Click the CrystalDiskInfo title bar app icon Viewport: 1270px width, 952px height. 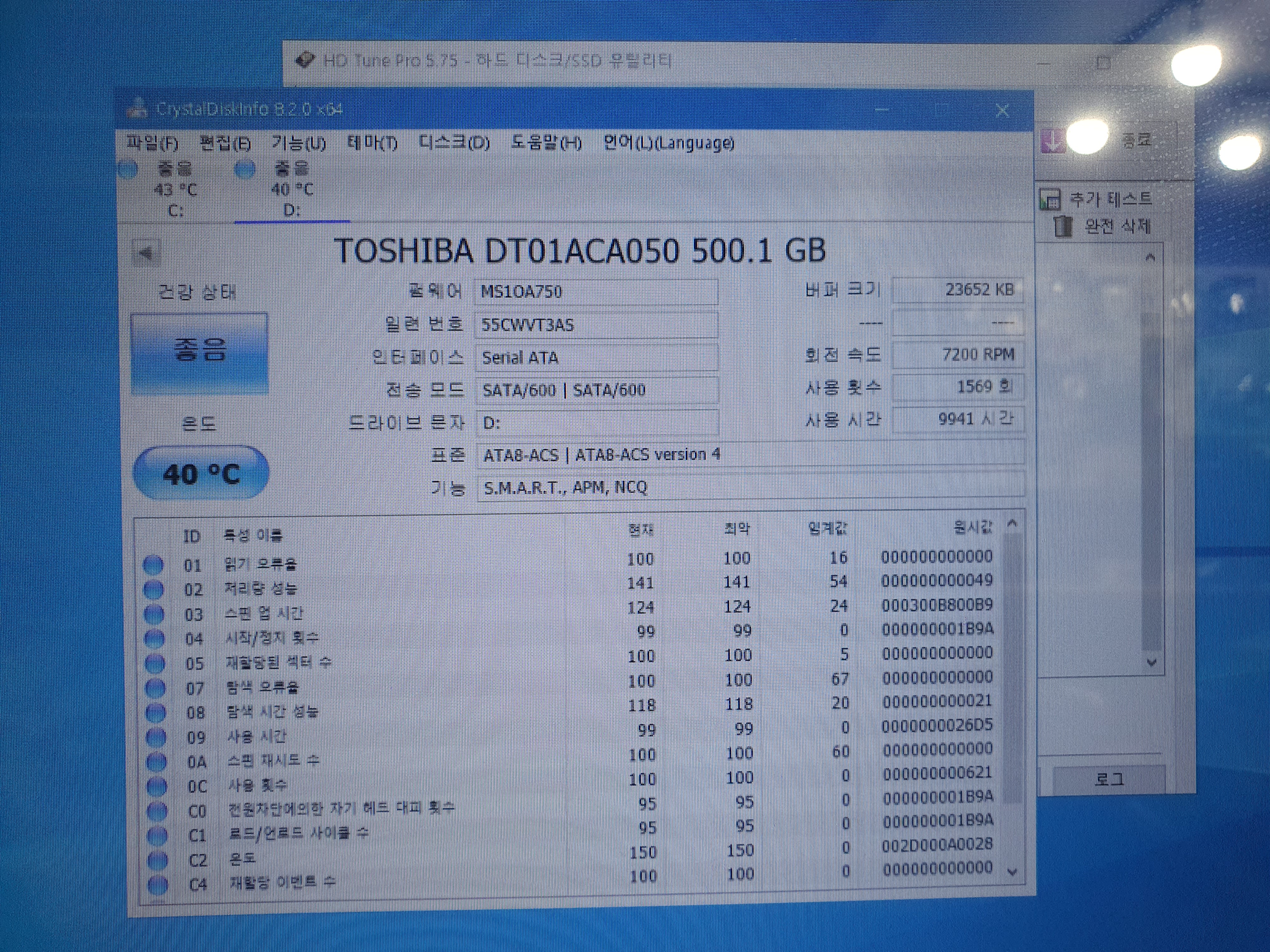(x=137, y=109)
